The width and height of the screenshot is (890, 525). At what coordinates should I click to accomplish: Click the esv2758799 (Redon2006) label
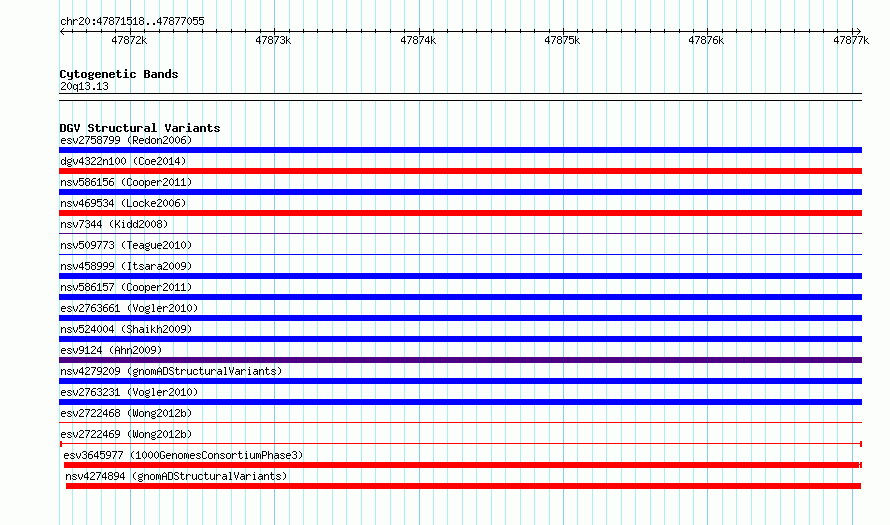[126, 140]
